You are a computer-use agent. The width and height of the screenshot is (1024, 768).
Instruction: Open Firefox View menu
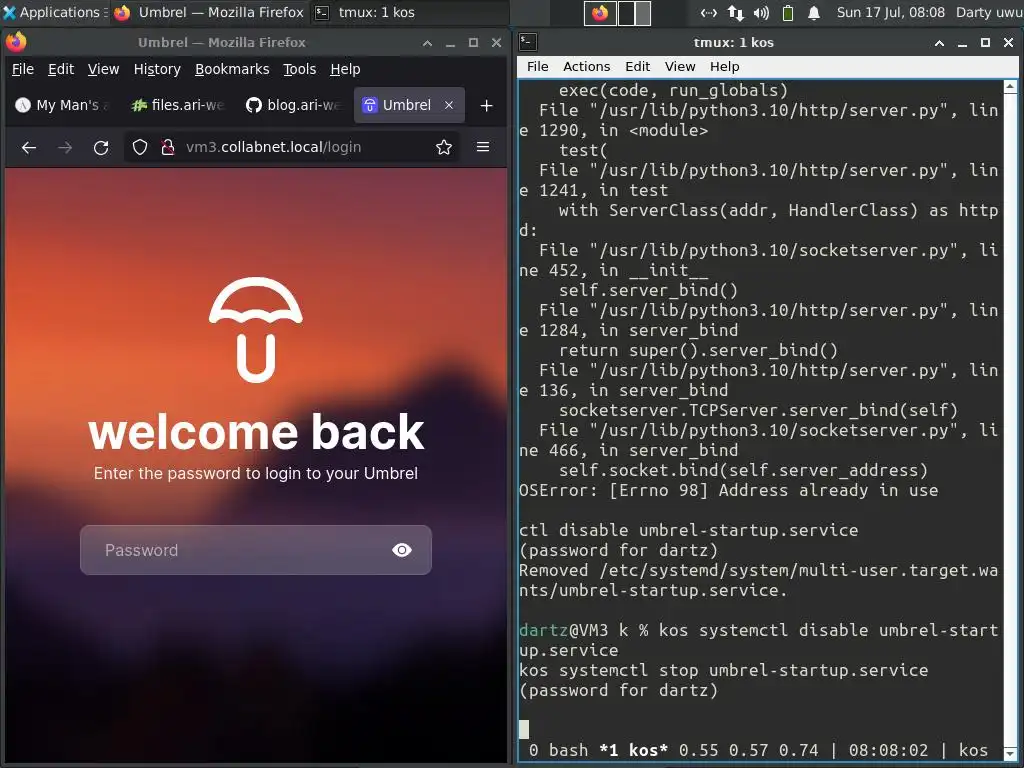103,69
